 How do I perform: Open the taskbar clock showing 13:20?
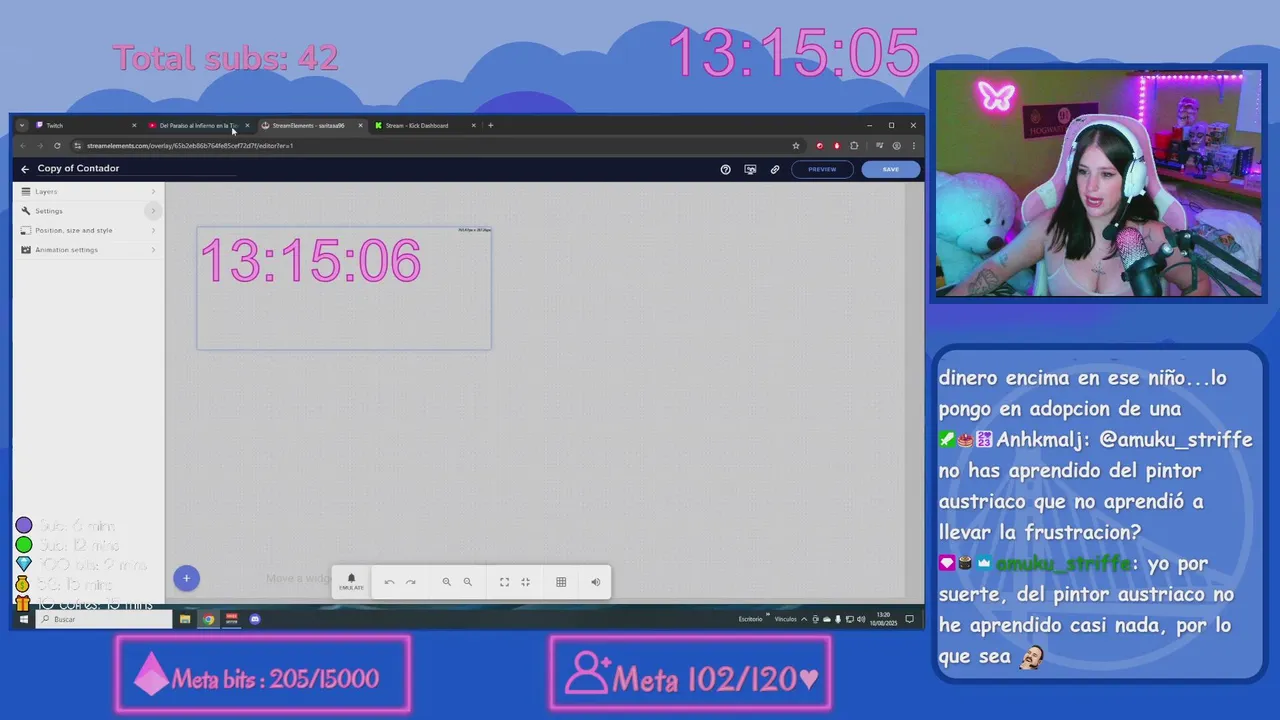click(882, 619)
